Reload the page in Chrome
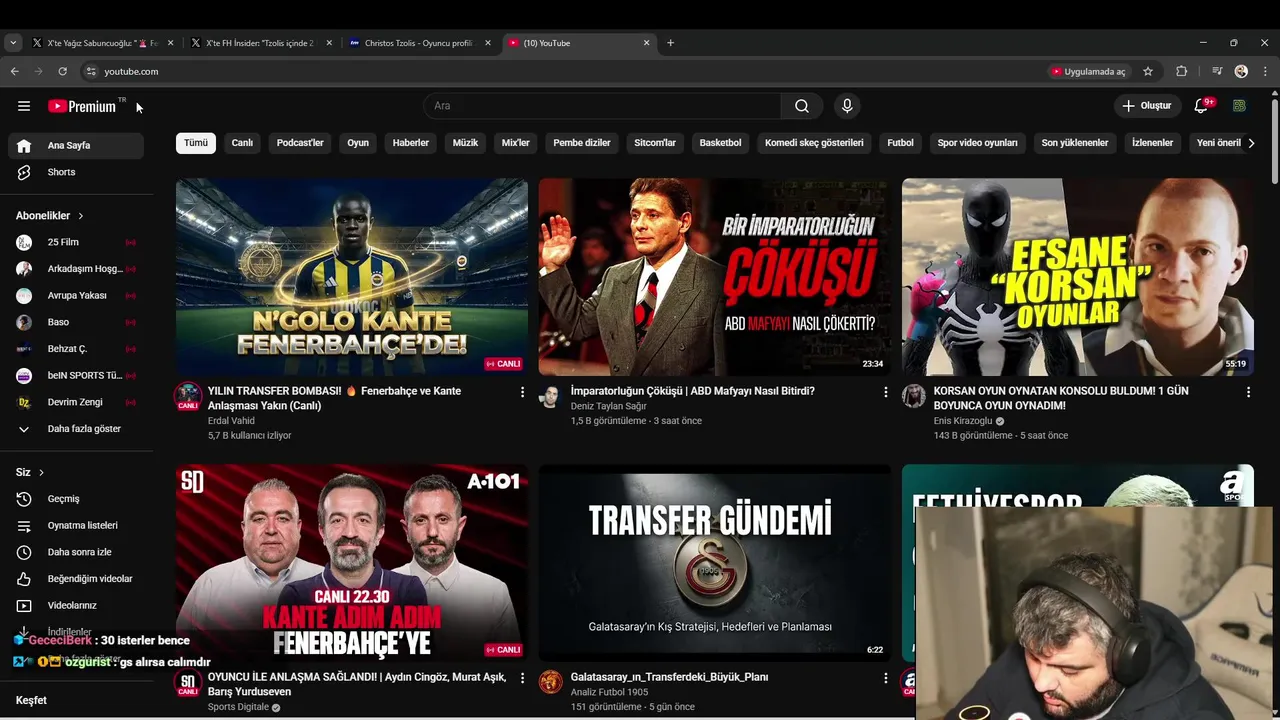The width and height of the screenshot is (1280, 720). (62, 71)
